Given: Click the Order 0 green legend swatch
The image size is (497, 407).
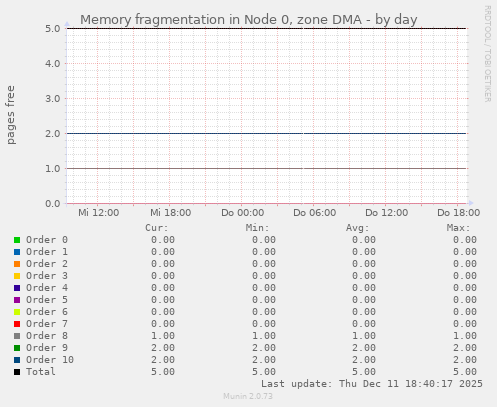Looking at the screenshot, I should pyautogui.click(x=17, y=240).
